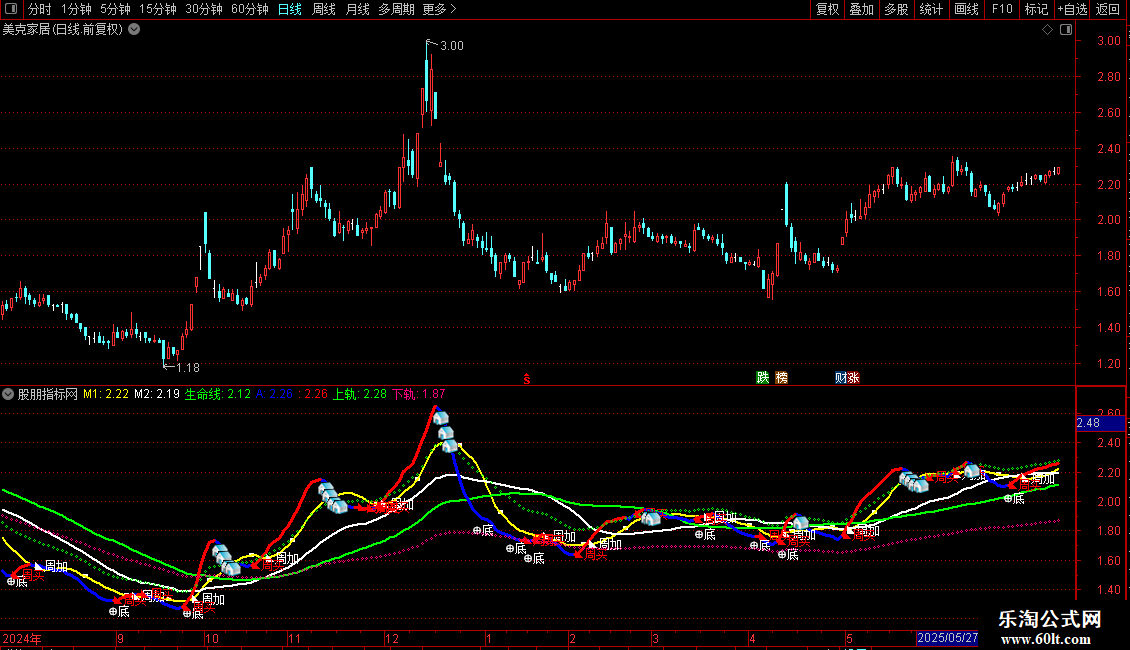The width and height of the screenshot is (1130, 650).
Task: Click the red 涨 event tag
Action: (853, 378)
